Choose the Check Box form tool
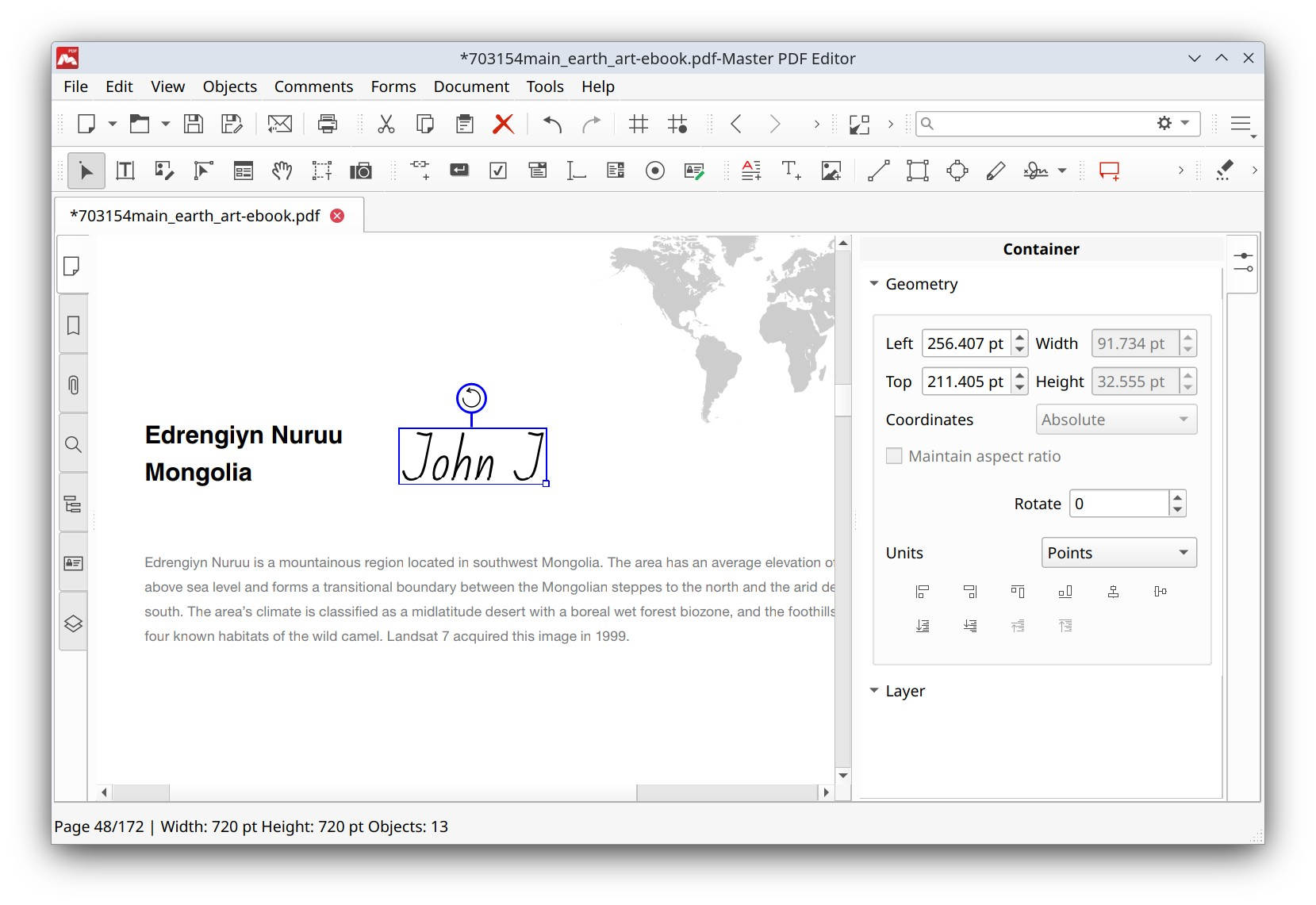1316x905 pixels. (498, 171)
